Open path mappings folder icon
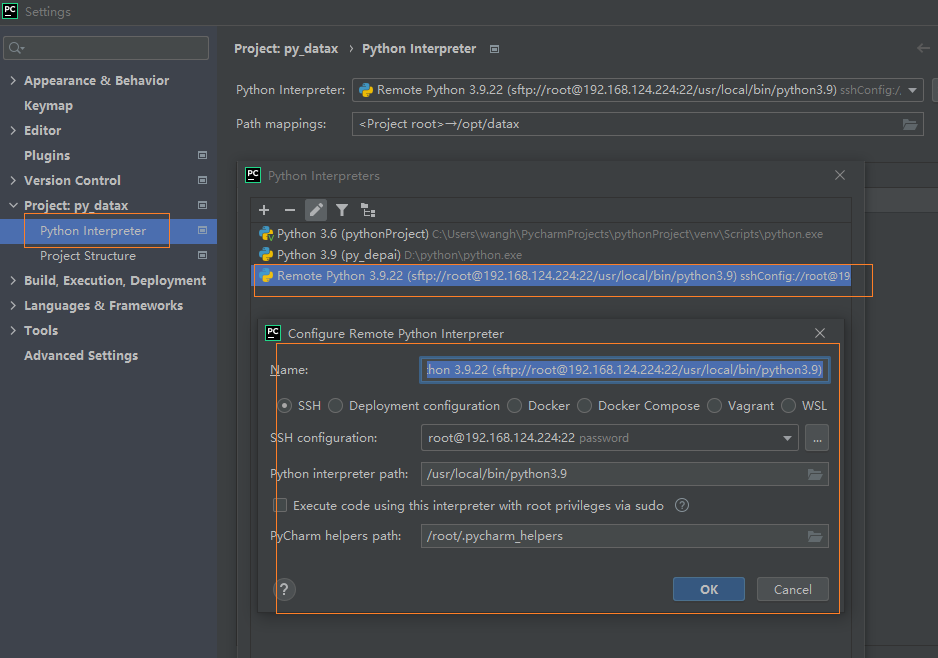This screenshot has height=658, width=938. click(910, 124)
